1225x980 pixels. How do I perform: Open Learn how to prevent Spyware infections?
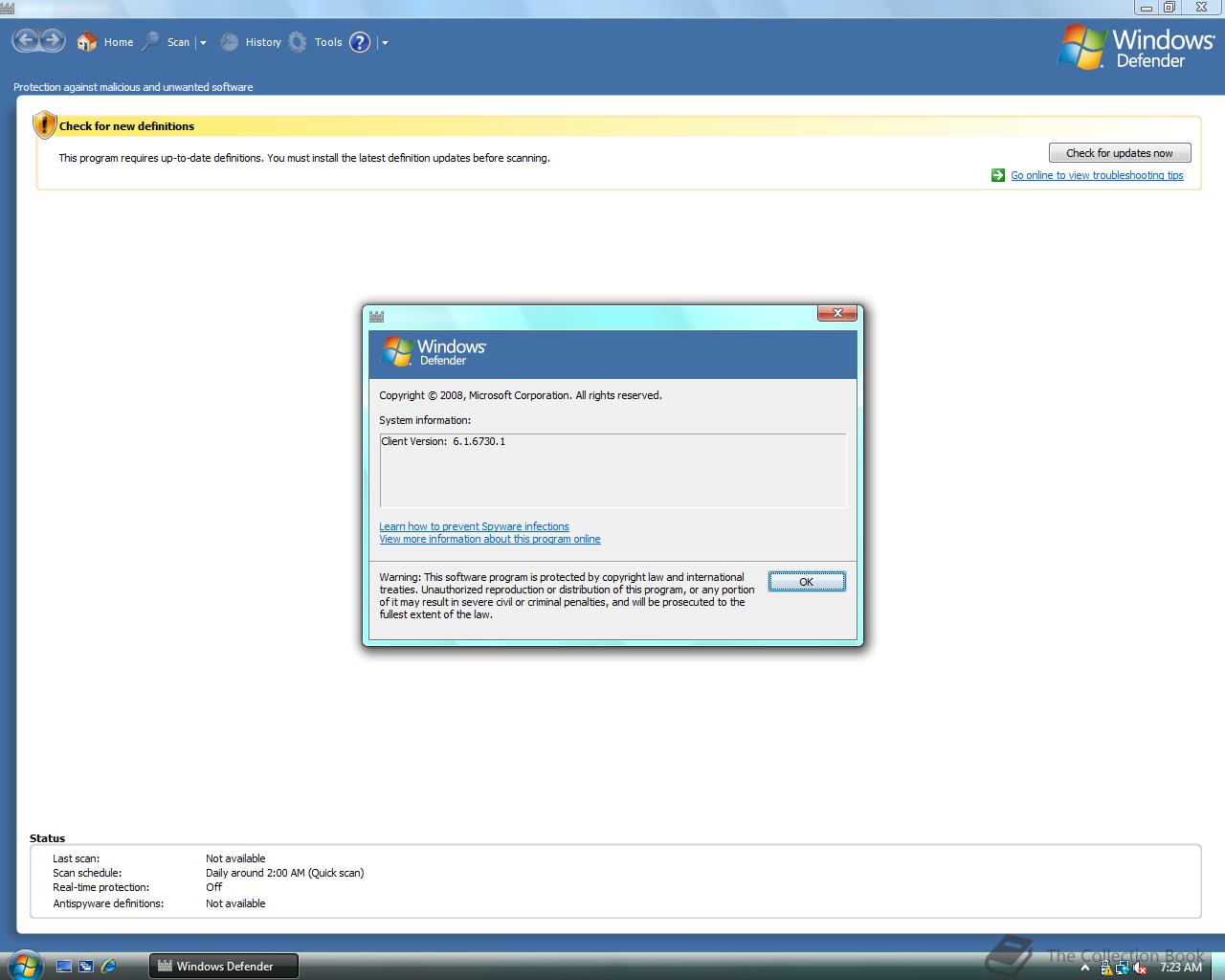pos(474,526)
